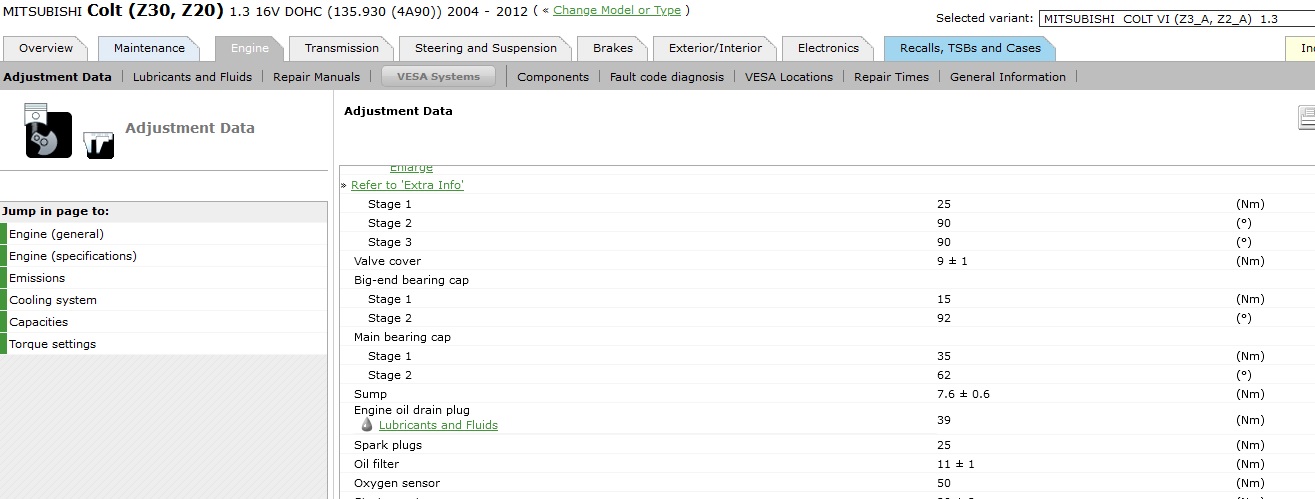Click the engine piston Adjustment Data icon
The width and height of the screenshot is (1315, 499).
click(x=48, y=130)
